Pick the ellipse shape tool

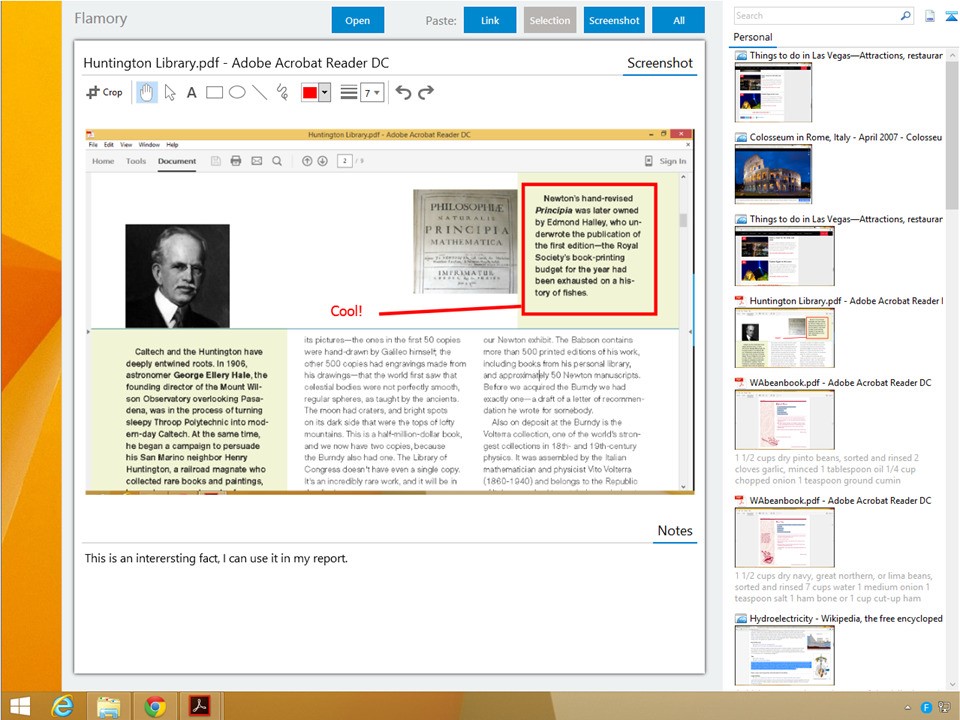point(237,92)
